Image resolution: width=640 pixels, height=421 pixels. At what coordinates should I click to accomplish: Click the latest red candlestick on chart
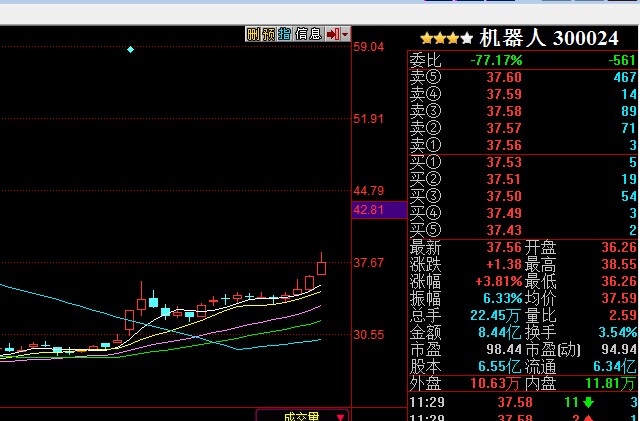(321, 266)
